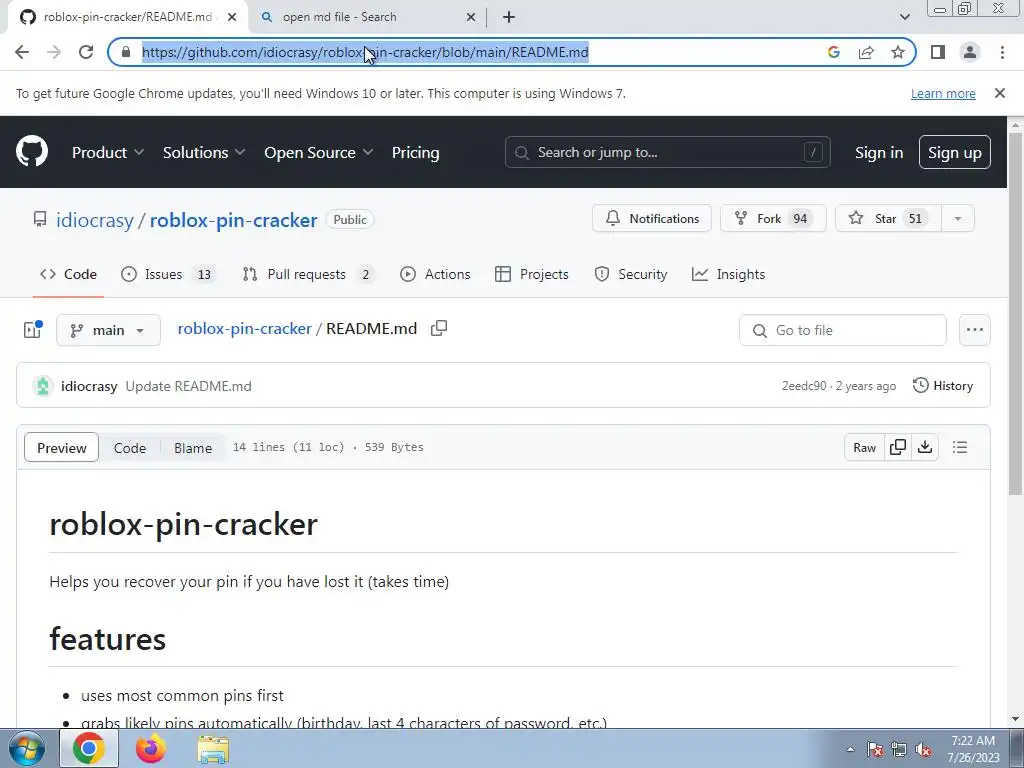Open the README outline list icon
Image resolution: width=1024 pixels, height=768 pixels.
[x=959, y=447]
